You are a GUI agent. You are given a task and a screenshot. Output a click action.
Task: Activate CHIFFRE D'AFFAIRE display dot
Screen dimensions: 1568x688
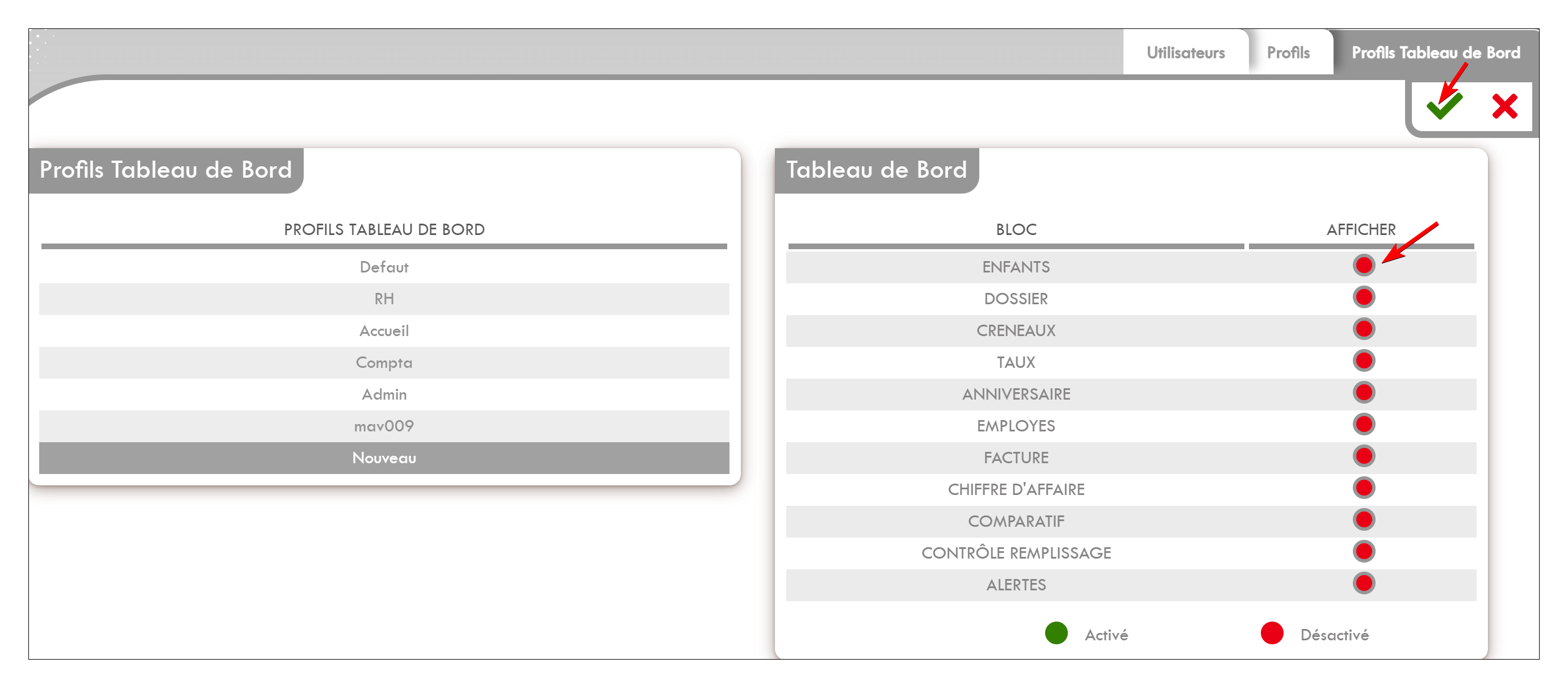[1364, 488]
